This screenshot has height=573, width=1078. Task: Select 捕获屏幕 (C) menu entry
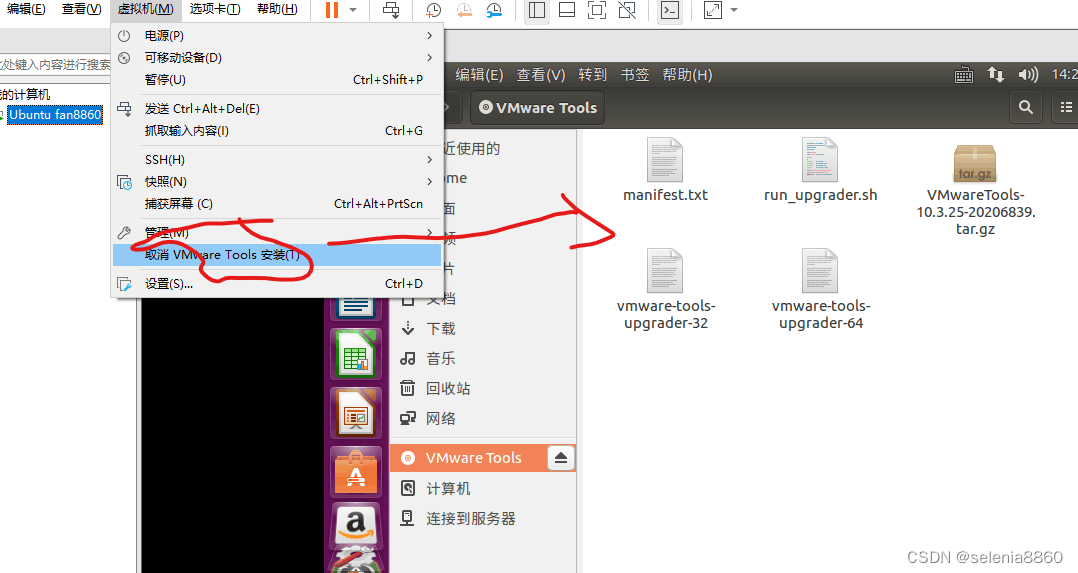(277, 204)
